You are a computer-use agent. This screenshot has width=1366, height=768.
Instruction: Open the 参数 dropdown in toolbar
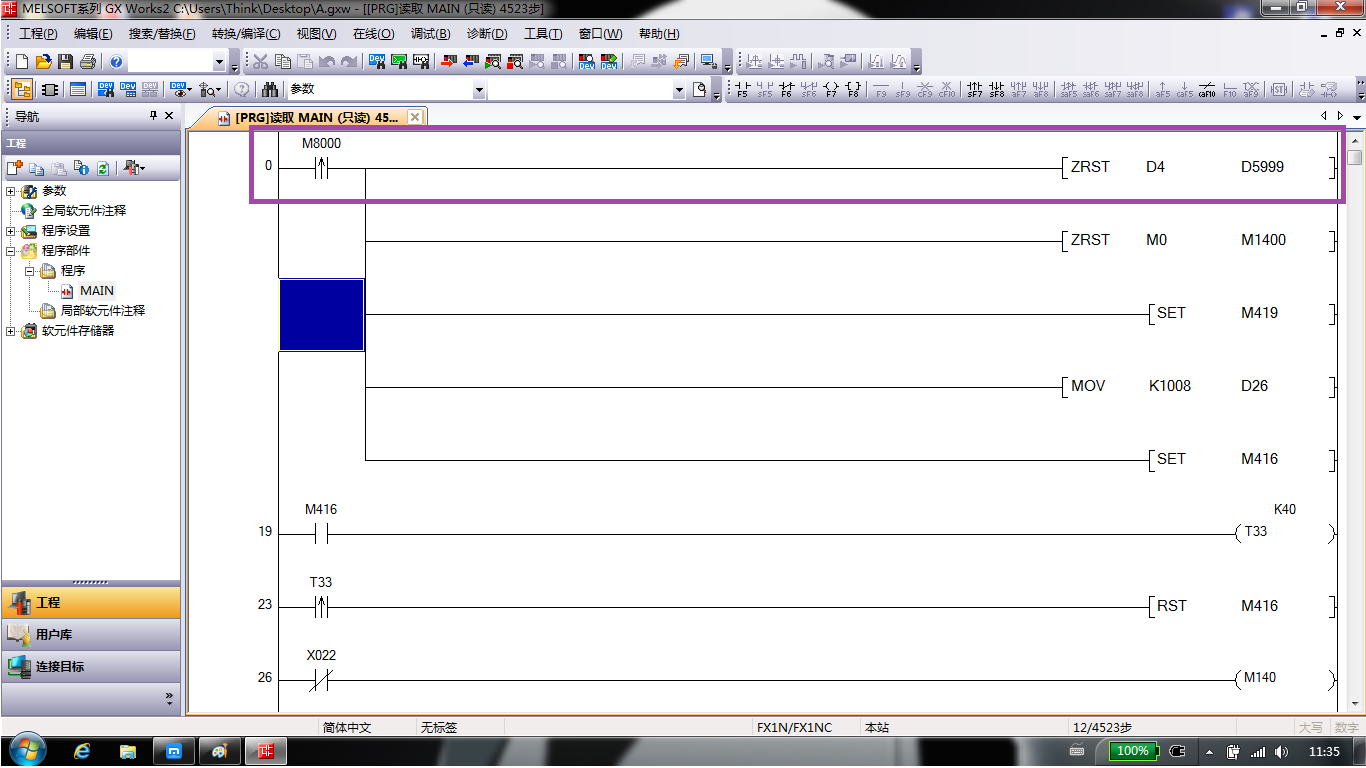(x=479, y=90)
